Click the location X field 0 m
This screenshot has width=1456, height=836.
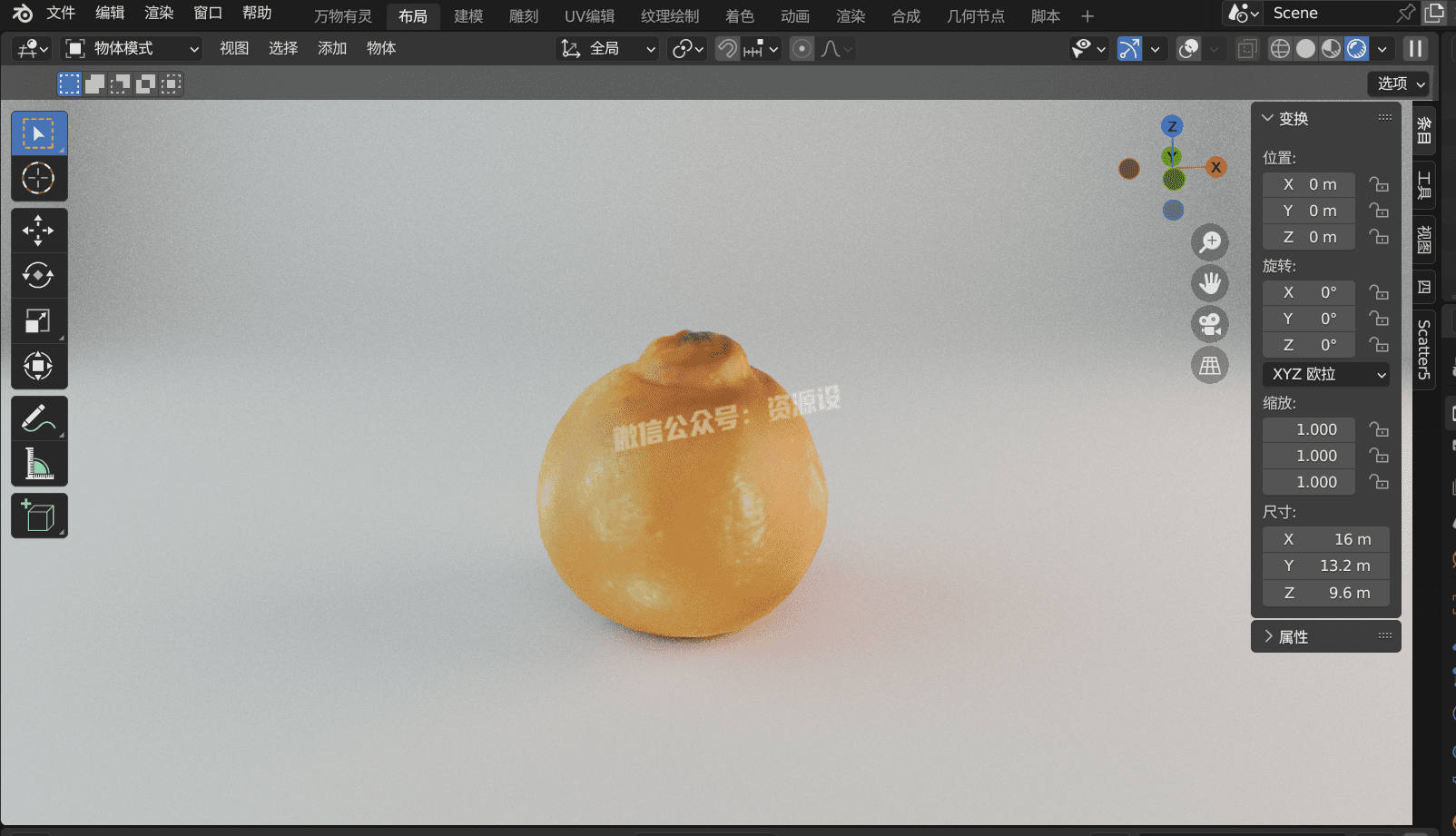coord(1309,184)
